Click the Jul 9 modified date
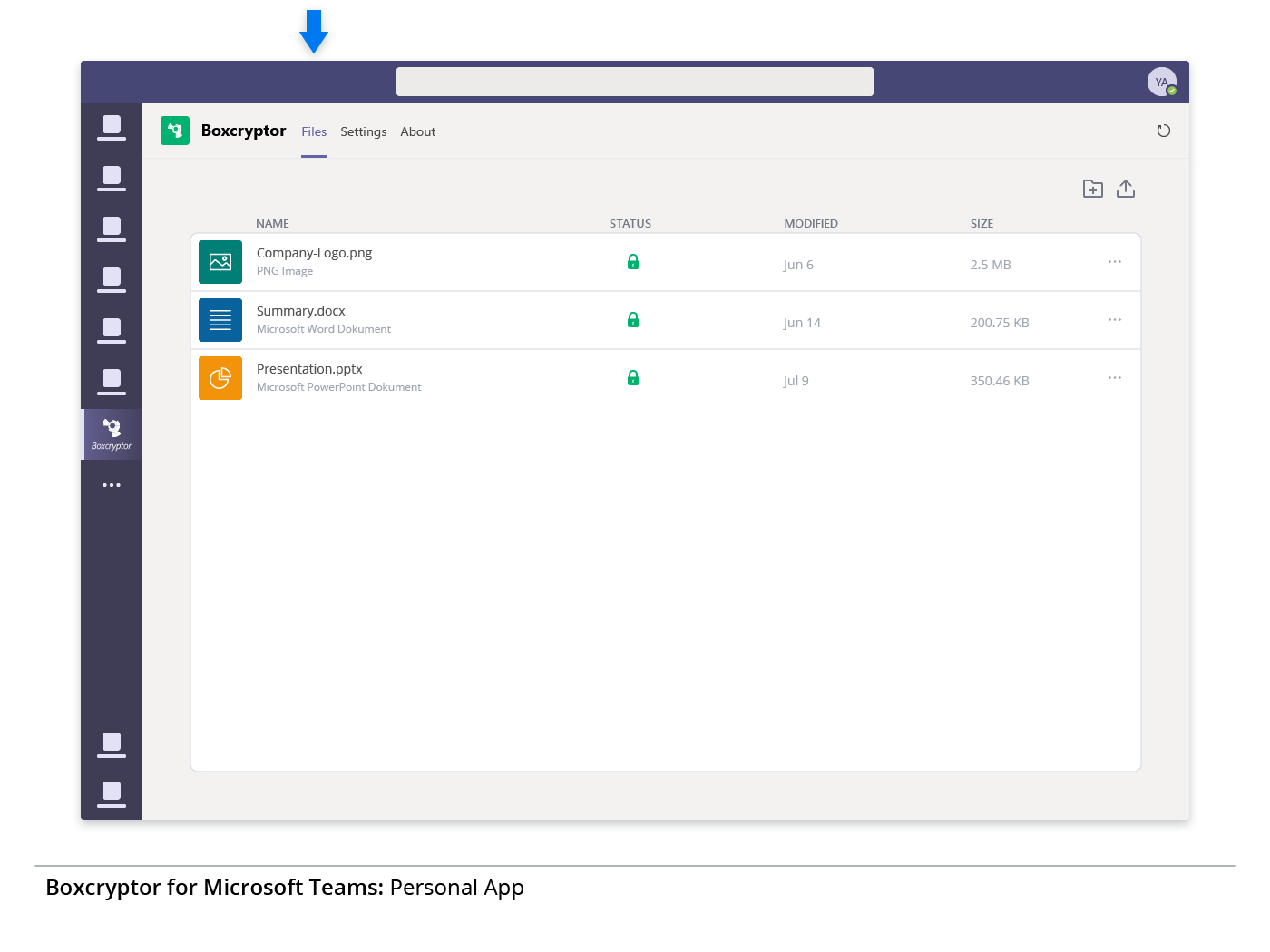The width and height of the screenshot is (1270, 952). (x=796, y=381)
